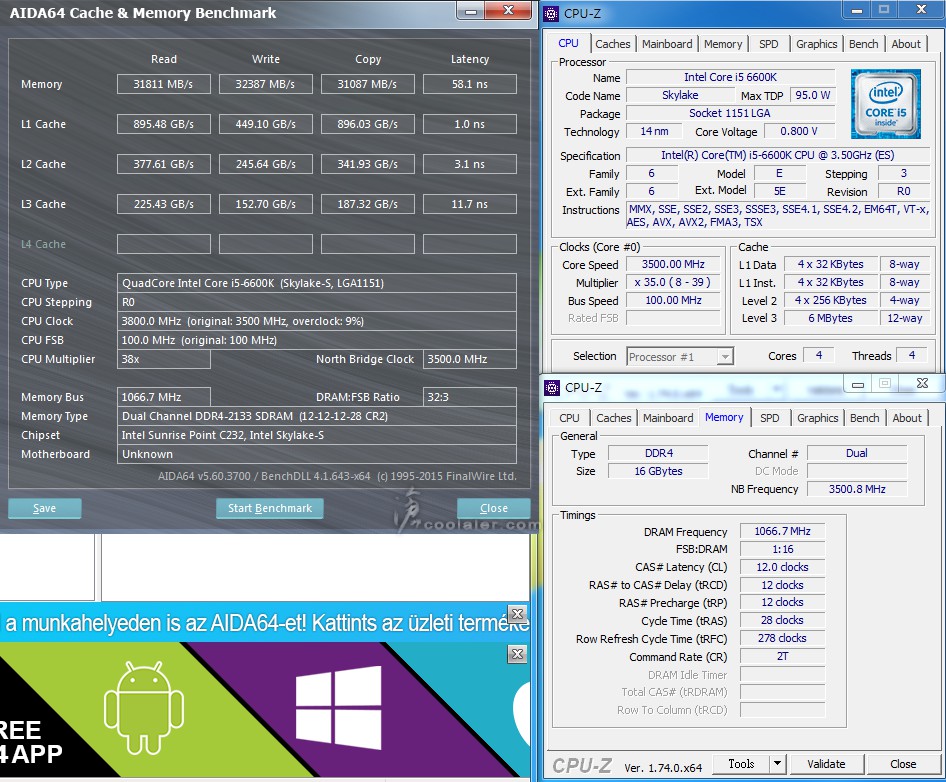Switch to CPU tab in lower CPU-Z window

(569, 418)
